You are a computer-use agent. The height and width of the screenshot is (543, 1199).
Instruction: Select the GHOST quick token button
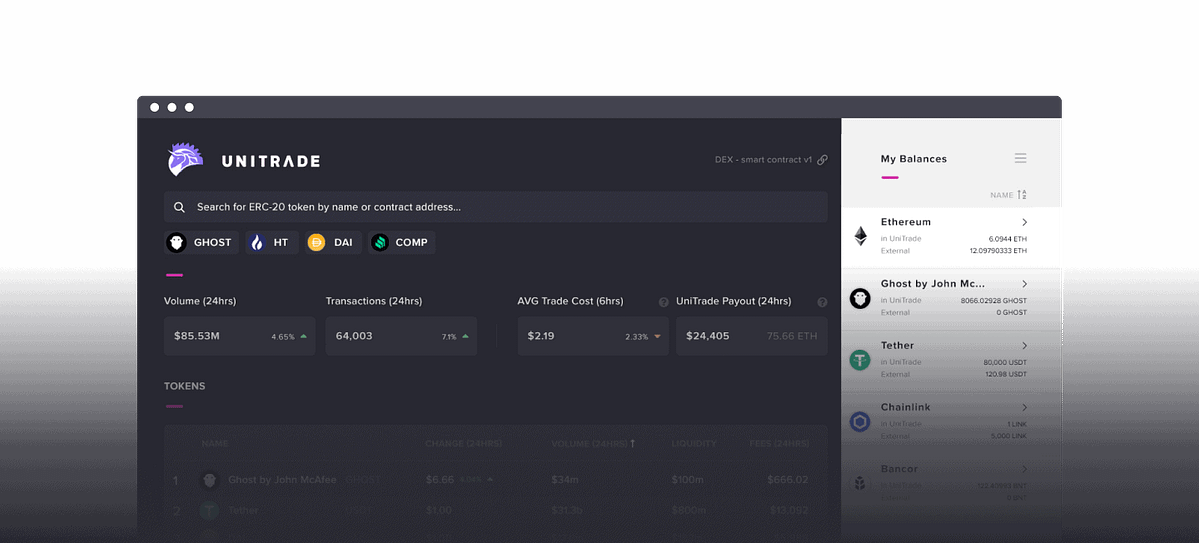click(x=201, y=242)
